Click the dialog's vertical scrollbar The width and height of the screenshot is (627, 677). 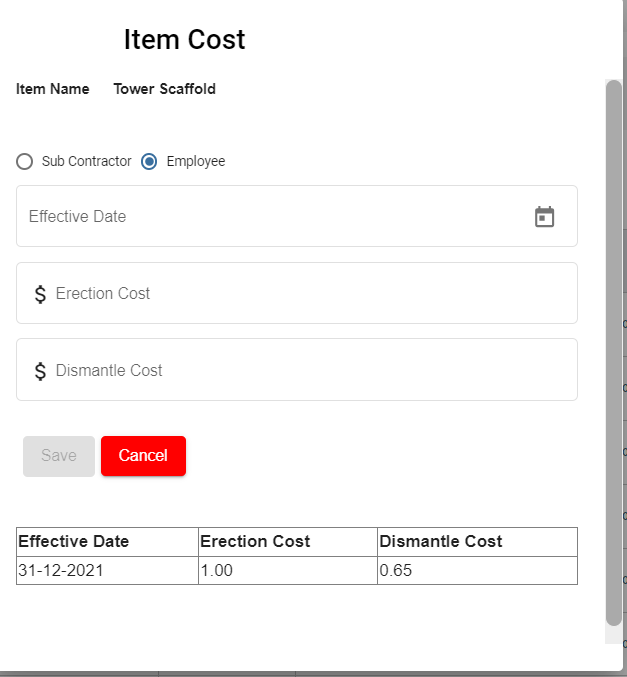[613, 350]
